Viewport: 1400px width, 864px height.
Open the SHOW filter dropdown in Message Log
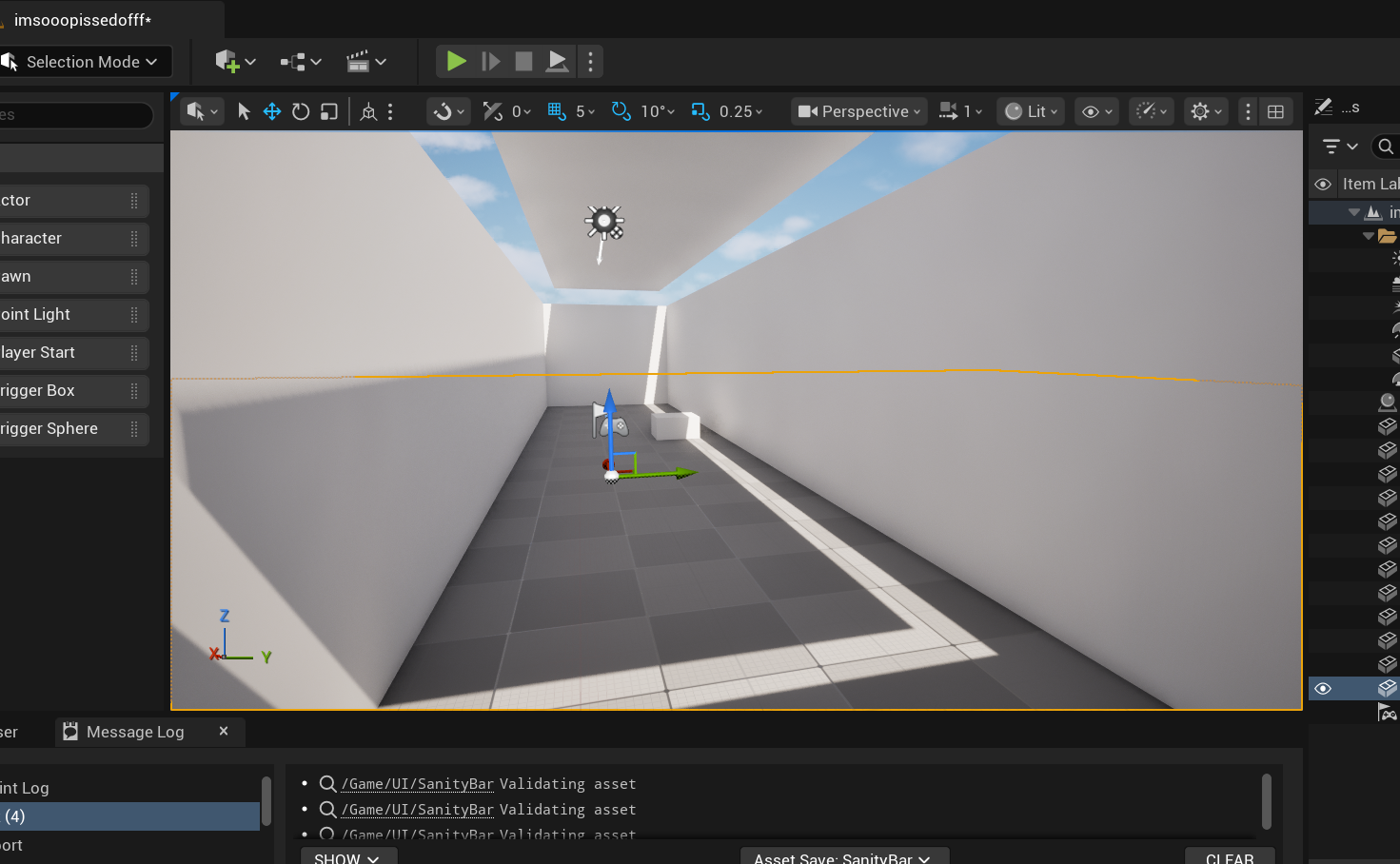tap(348, 855)
